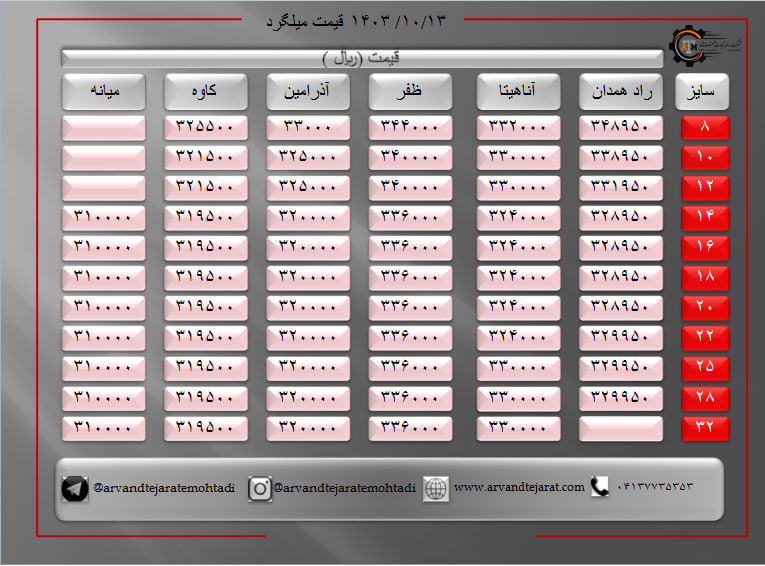Viewport: 765px width, 566px height.
Task: Select red size cell ۱۰
Action: tap(705, 158)
